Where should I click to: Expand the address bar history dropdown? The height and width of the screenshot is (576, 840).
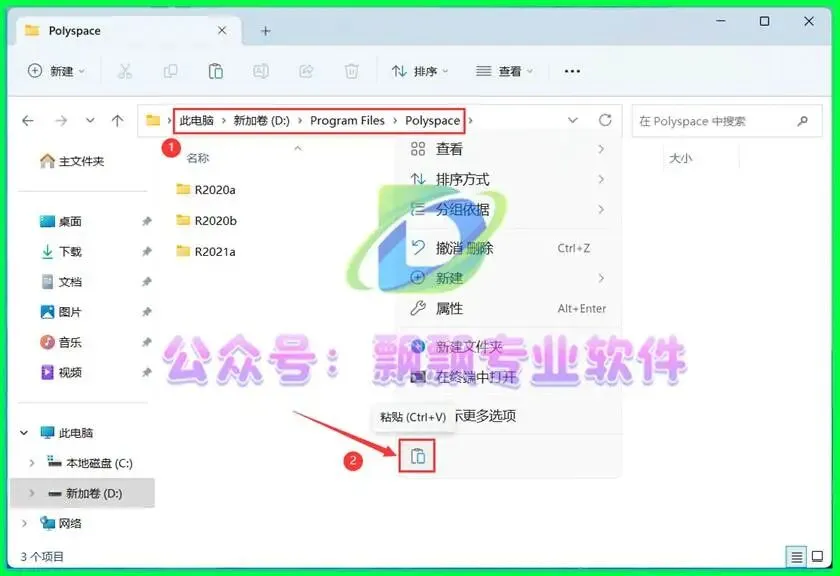point(573,120)
